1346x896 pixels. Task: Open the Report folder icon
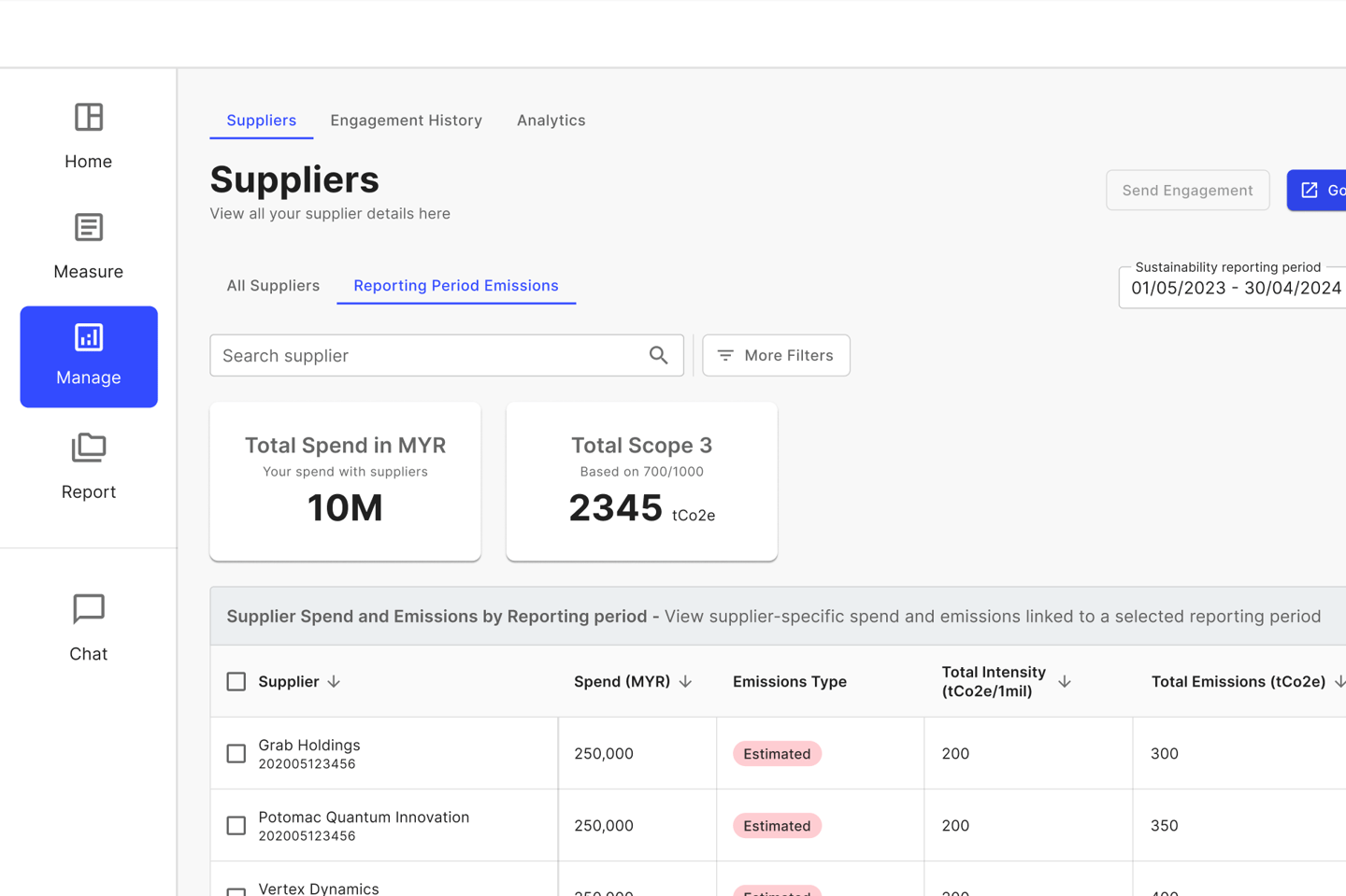pos(89,448)
